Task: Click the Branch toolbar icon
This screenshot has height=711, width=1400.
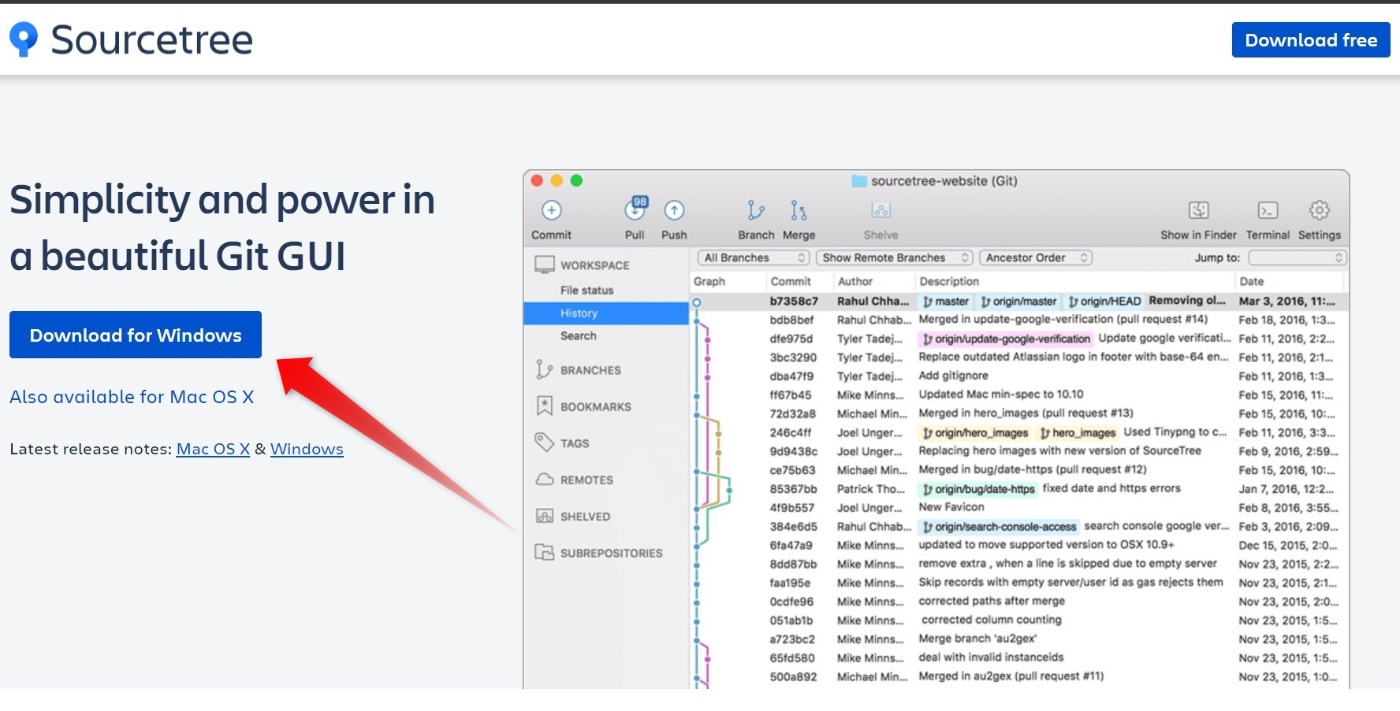Action: 756,210
